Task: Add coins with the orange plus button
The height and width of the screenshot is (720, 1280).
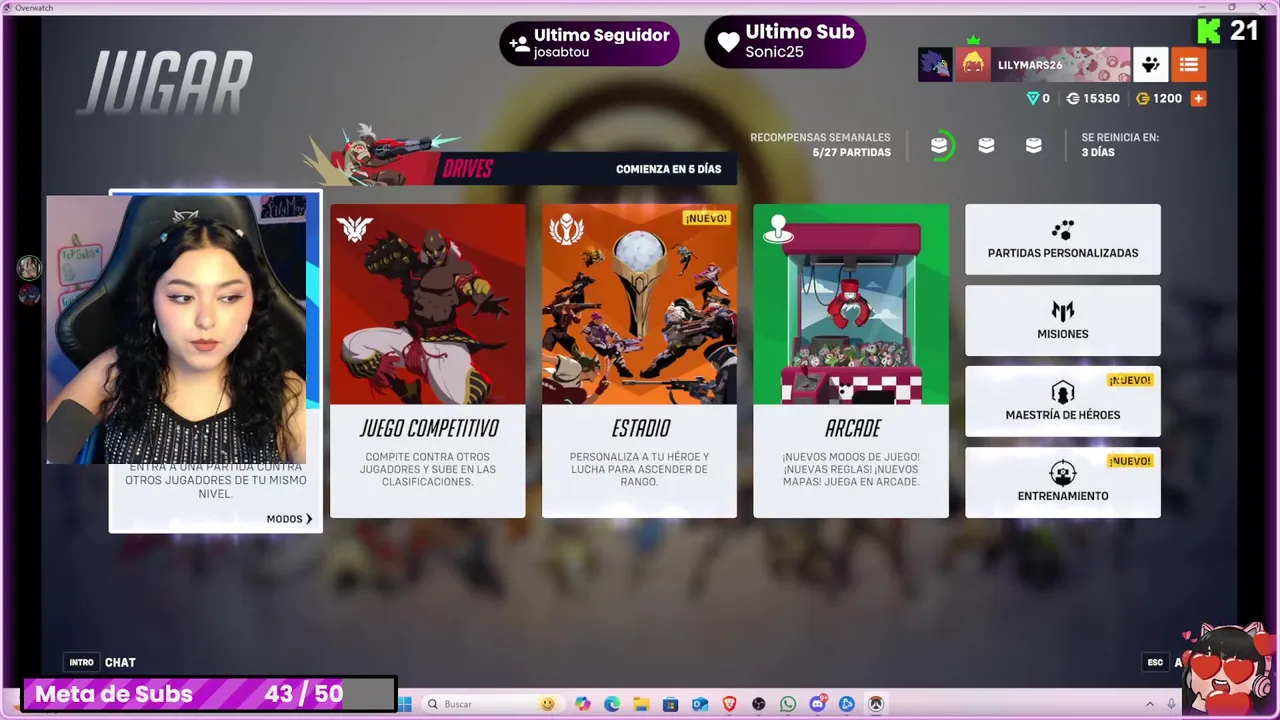Action: 1198,98
